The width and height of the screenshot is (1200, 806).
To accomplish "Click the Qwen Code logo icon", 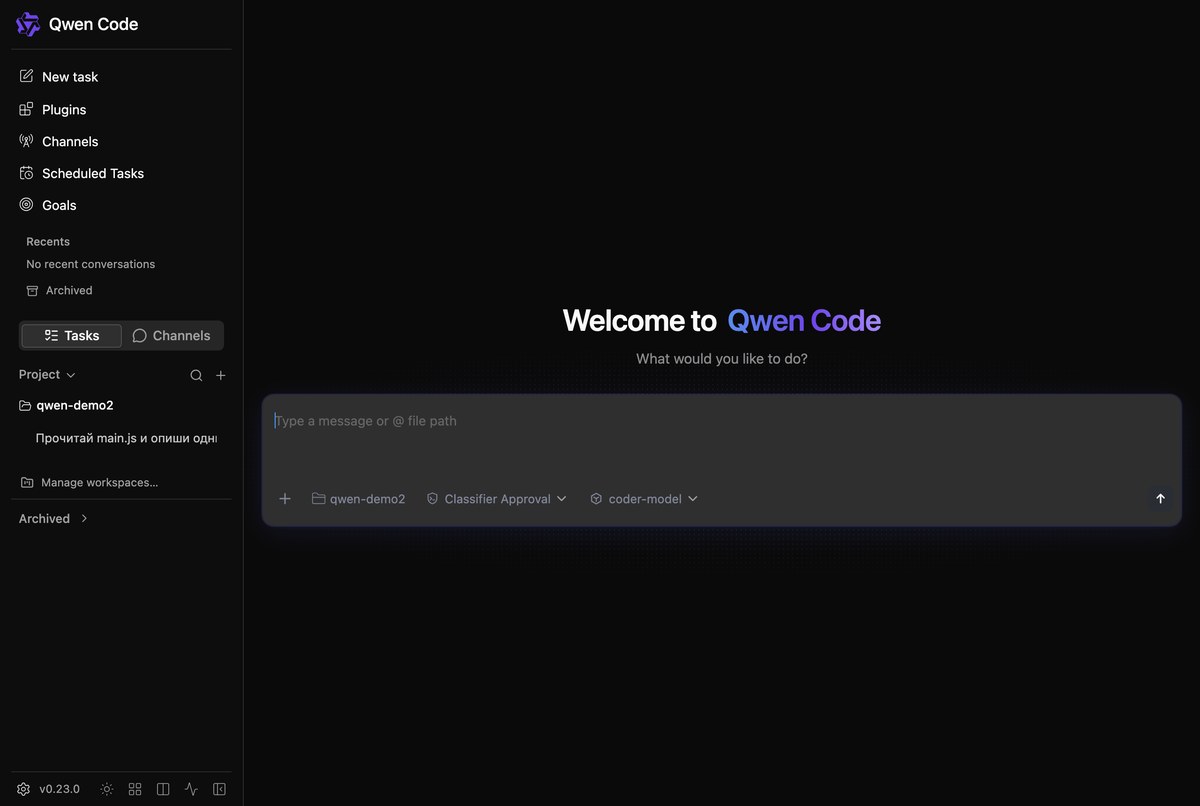I will point(28,24).
